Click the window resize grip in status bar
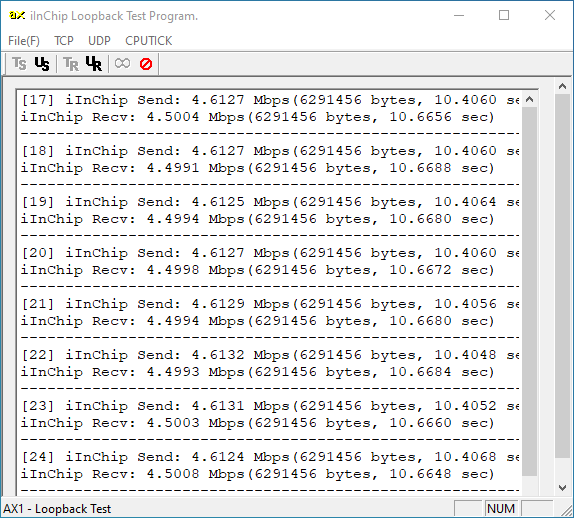Viewport: 574px width, 518px height. pos(566,510)
